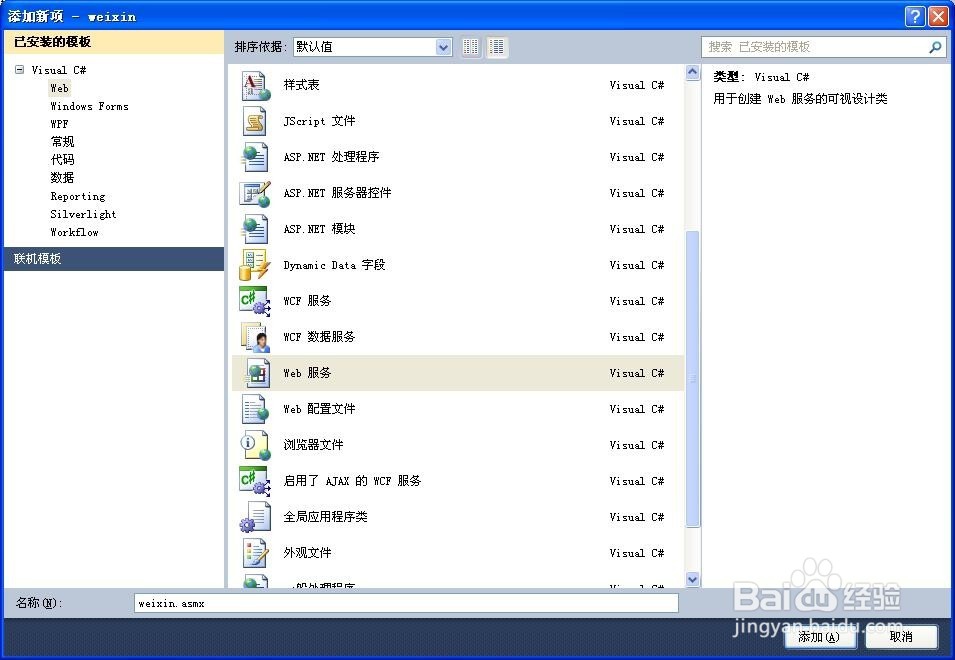The image size is (955, 660).
Task: Select Workflow category
Action: pyautogui.click(x=74, y=232)
